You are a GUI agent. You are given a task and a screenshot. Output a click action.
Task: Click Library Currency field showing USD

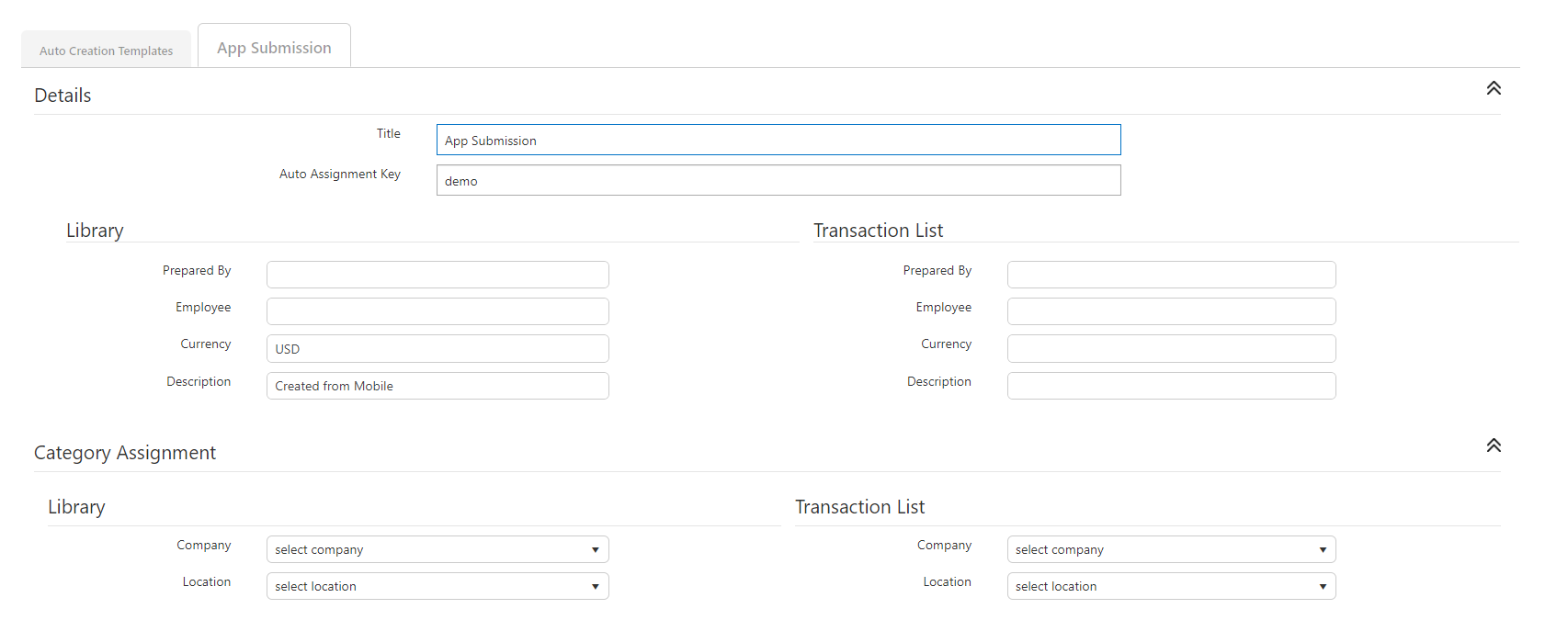[x=437, y=349]
